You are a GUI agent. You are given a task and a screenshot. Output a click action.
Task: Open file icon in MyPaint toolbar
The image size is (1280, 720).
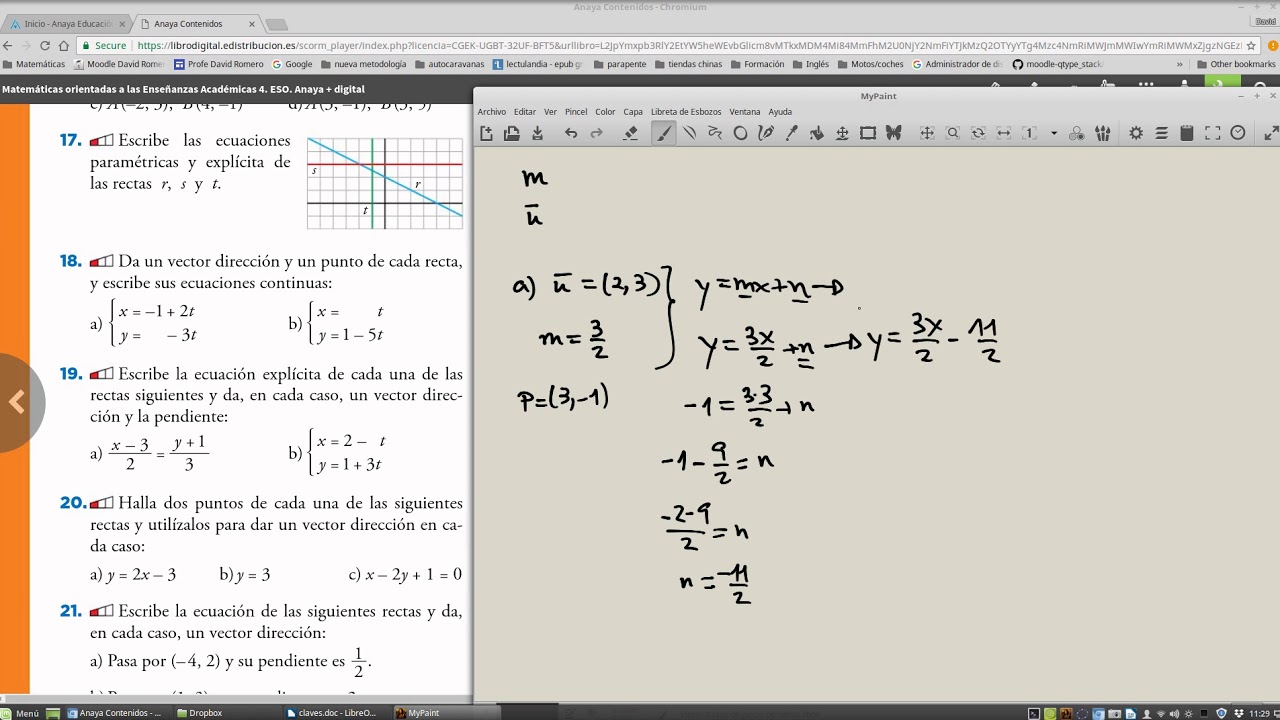point(512,133)
